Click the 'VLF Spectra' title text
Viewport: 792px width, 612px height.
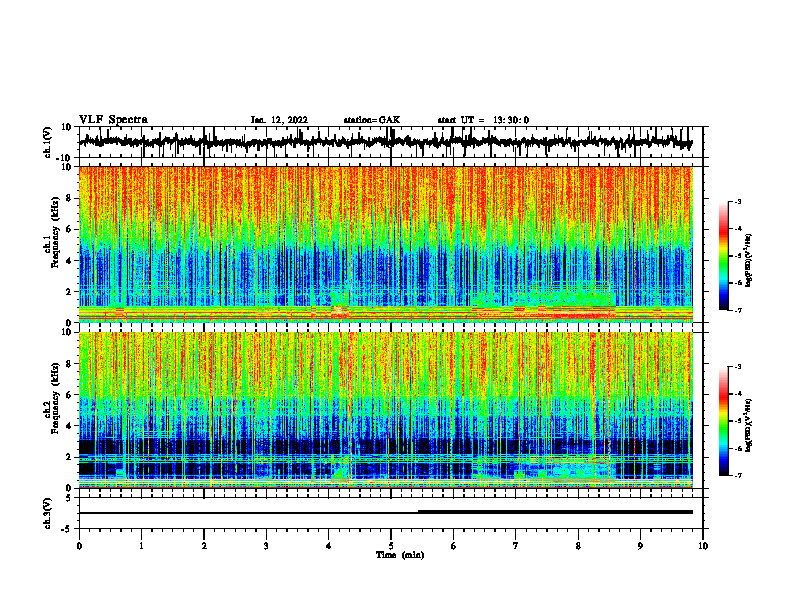(113, 120)
